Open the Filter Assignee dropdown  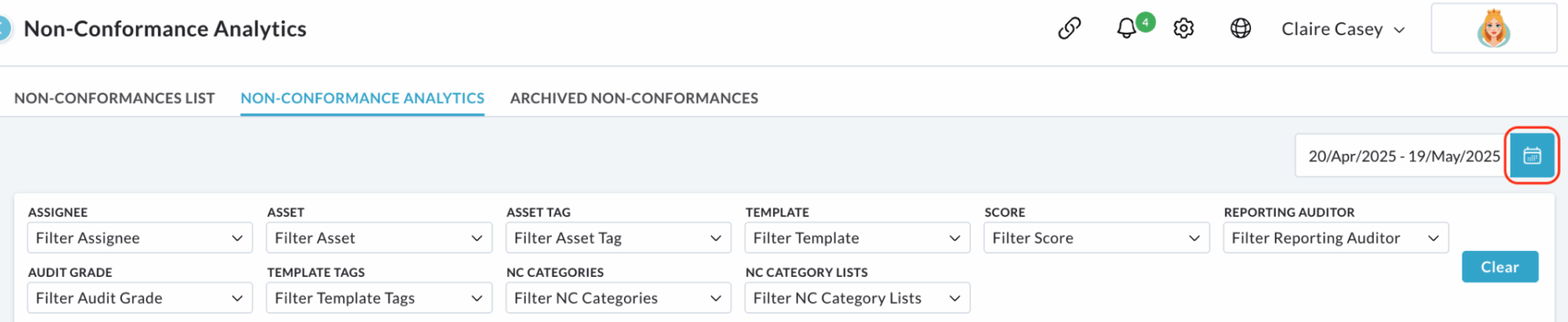coord(139,238)
